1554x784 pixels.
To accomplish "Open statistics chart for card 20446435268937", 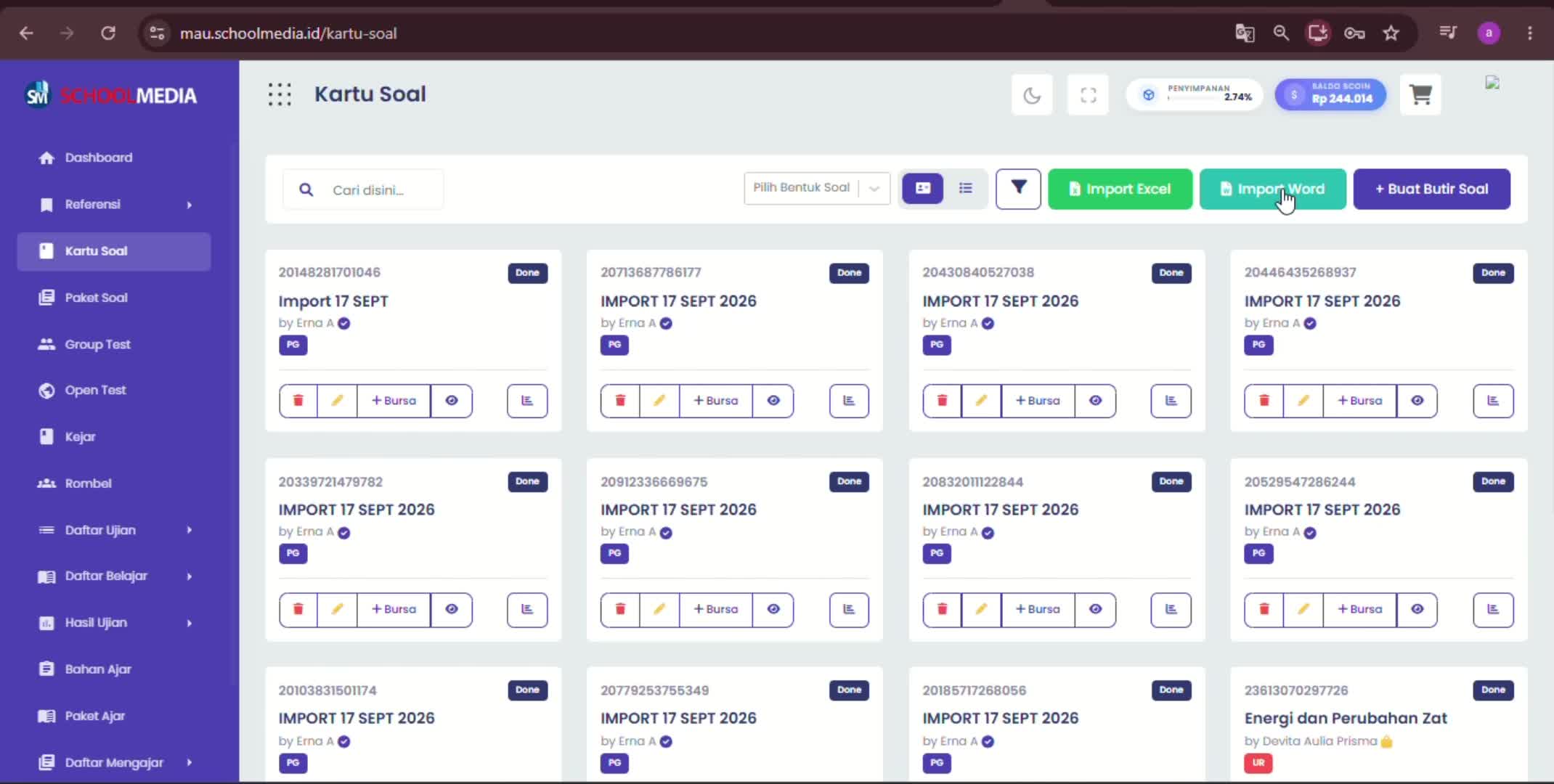I will click(x=1493, y=401).
